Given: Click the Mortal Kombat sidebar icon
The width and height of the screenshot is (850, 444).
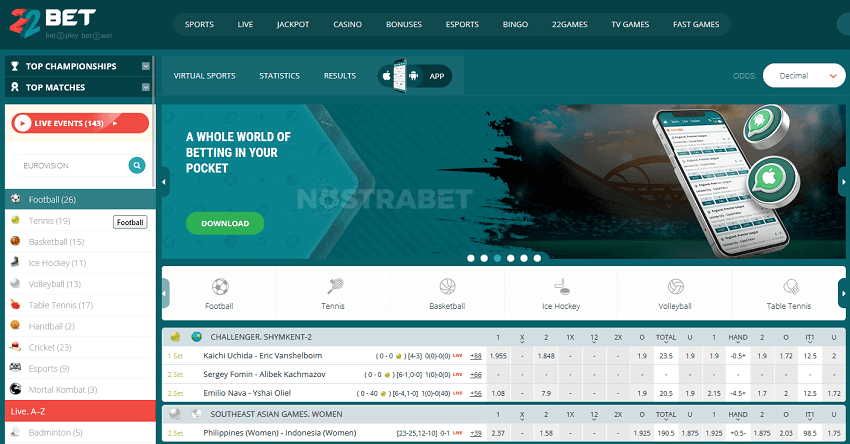Looking at the screenshot, I should 16,389.
